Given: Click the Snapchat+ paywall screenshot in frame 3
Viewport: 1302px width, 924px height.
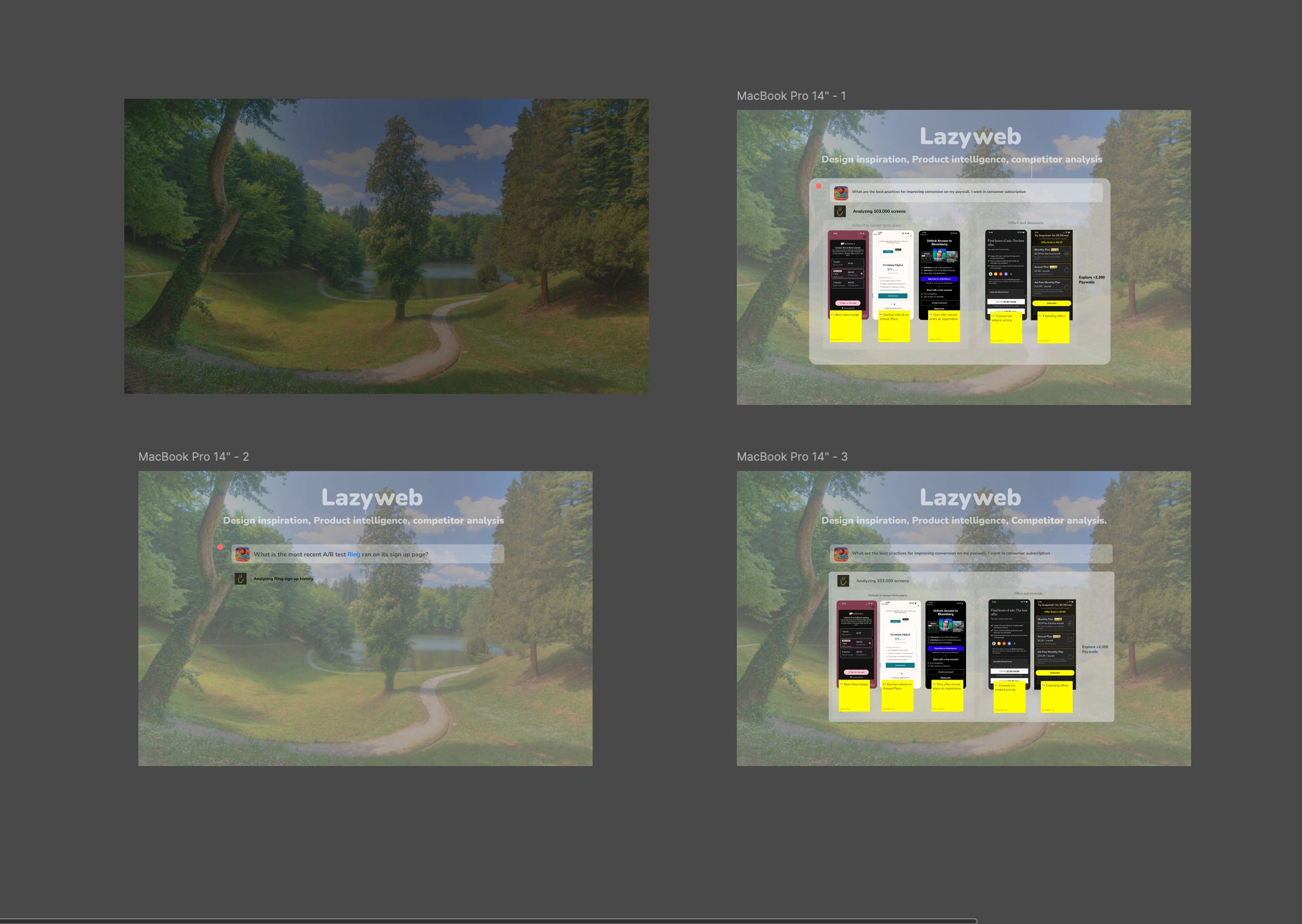Looking at the screenshot, I should pos(1055,640).
